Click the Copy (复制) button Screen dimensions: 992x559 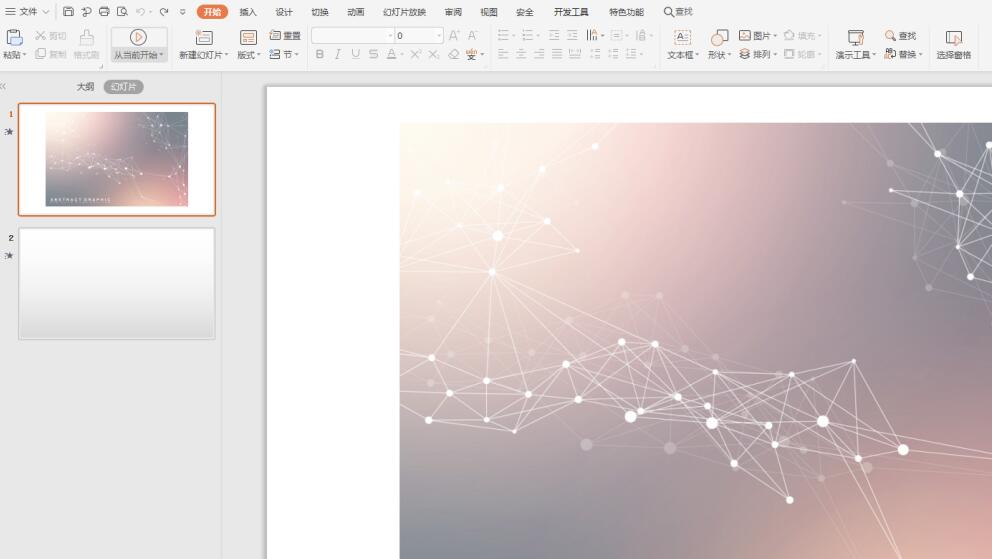51,54
